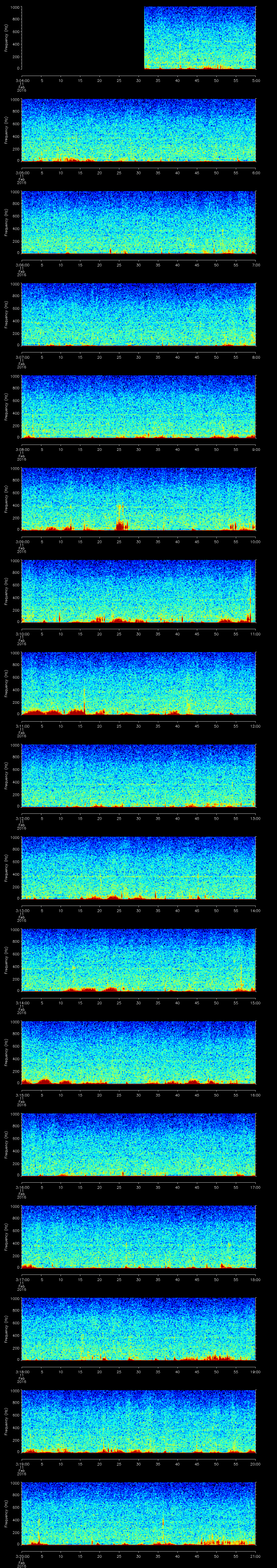This screenshot has height=1568, width=277.
Task: Select the spectrogram panel starting 3:16:00
Action: [x=139, y=1144]
